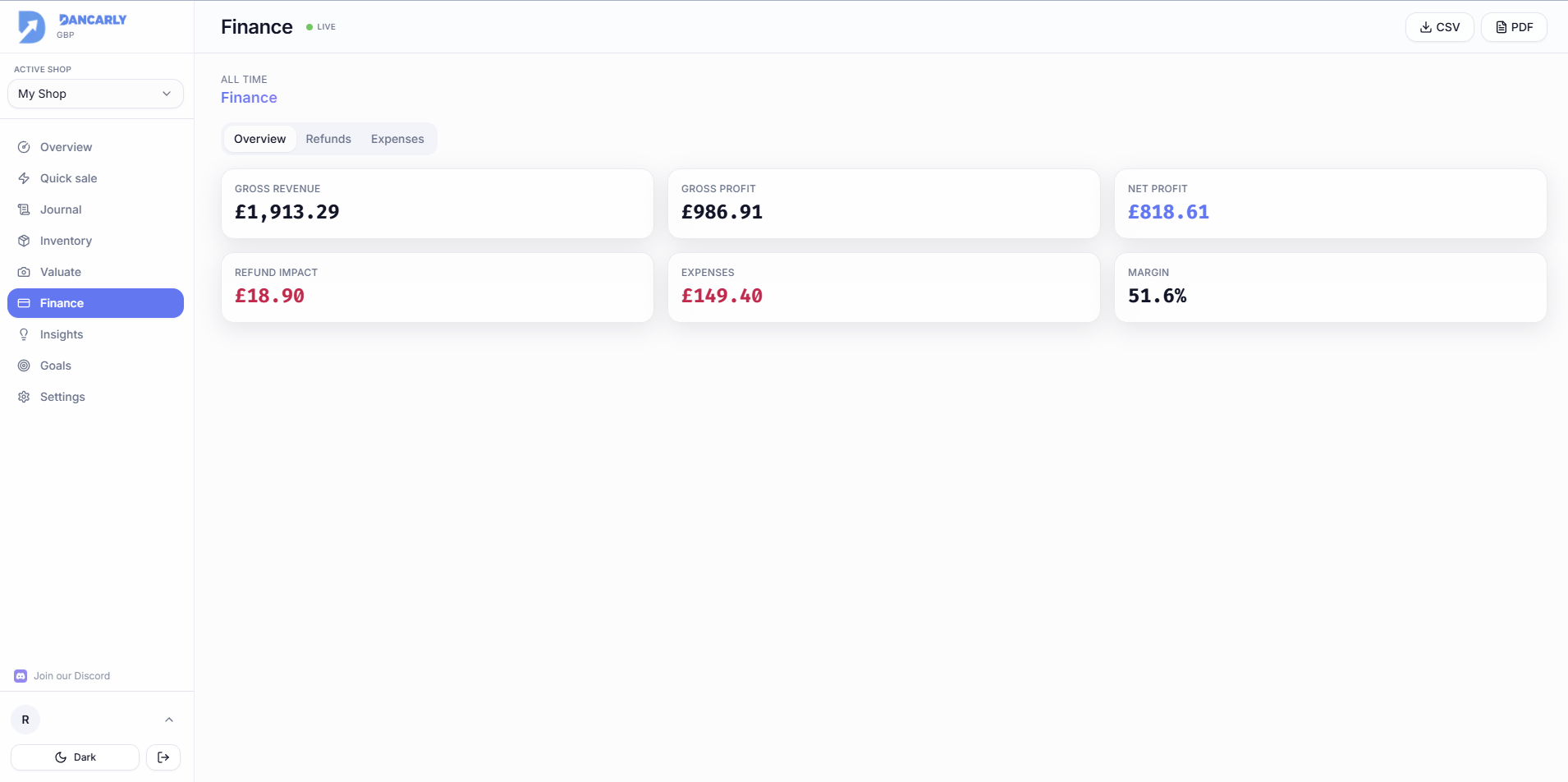
Task: Click the ALL TIME label
Action: point(244,80)
